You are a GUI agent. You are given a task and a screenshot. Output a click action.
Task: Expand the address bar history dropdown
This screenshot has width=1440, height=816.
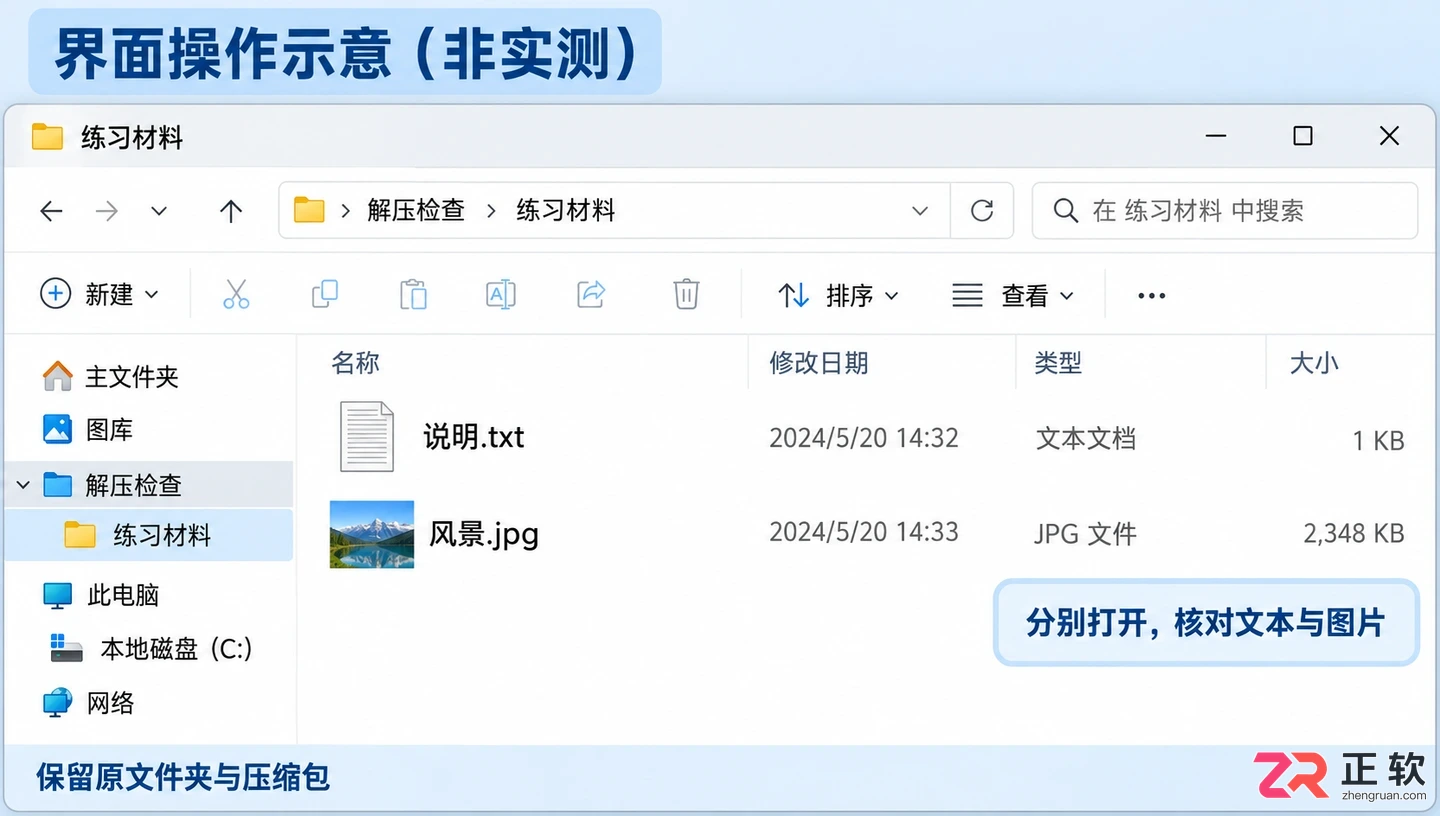920,211
